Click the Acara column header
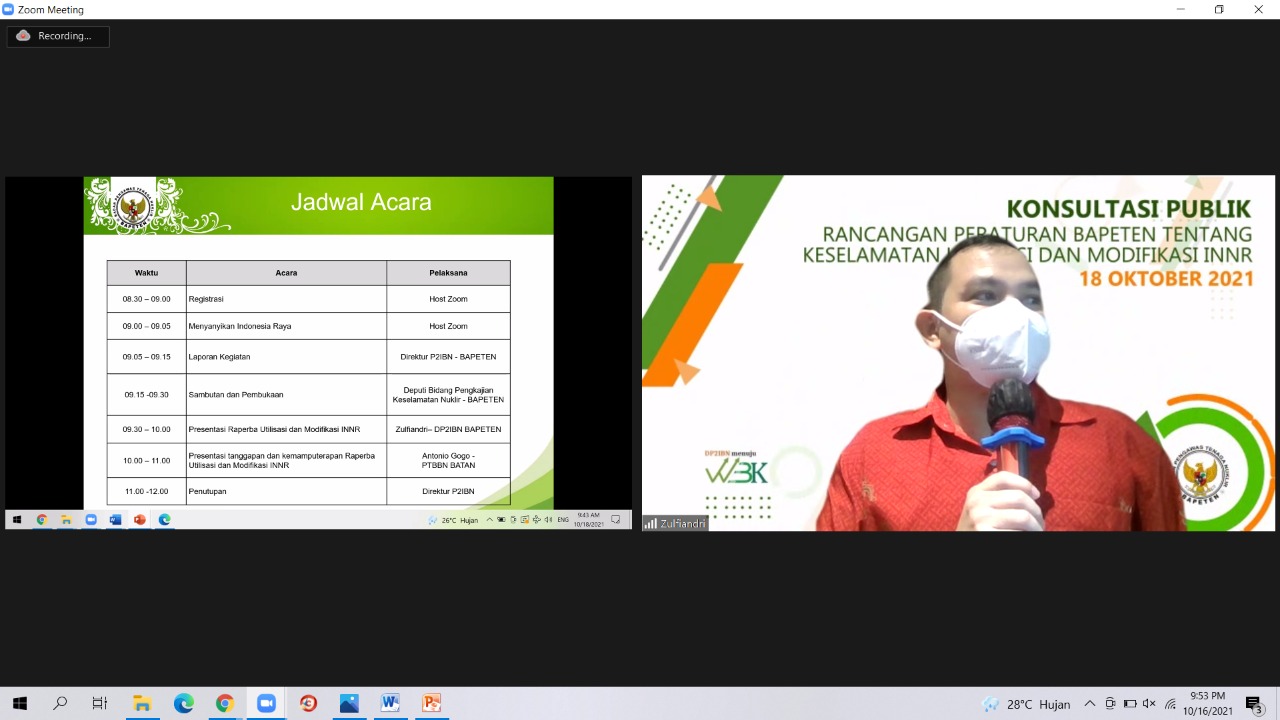This screenshot has width=1280, height=720. pos(286,273)
